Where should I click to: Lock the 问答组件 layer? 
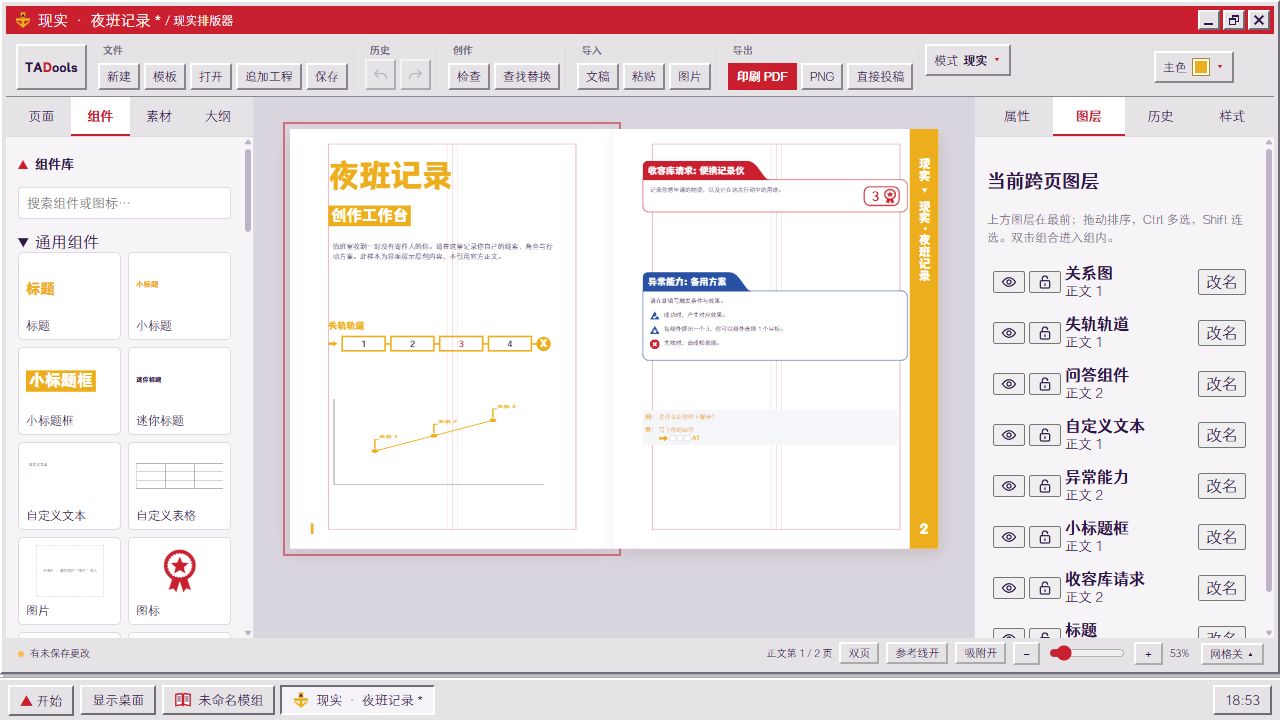(x=1045, y=384)
